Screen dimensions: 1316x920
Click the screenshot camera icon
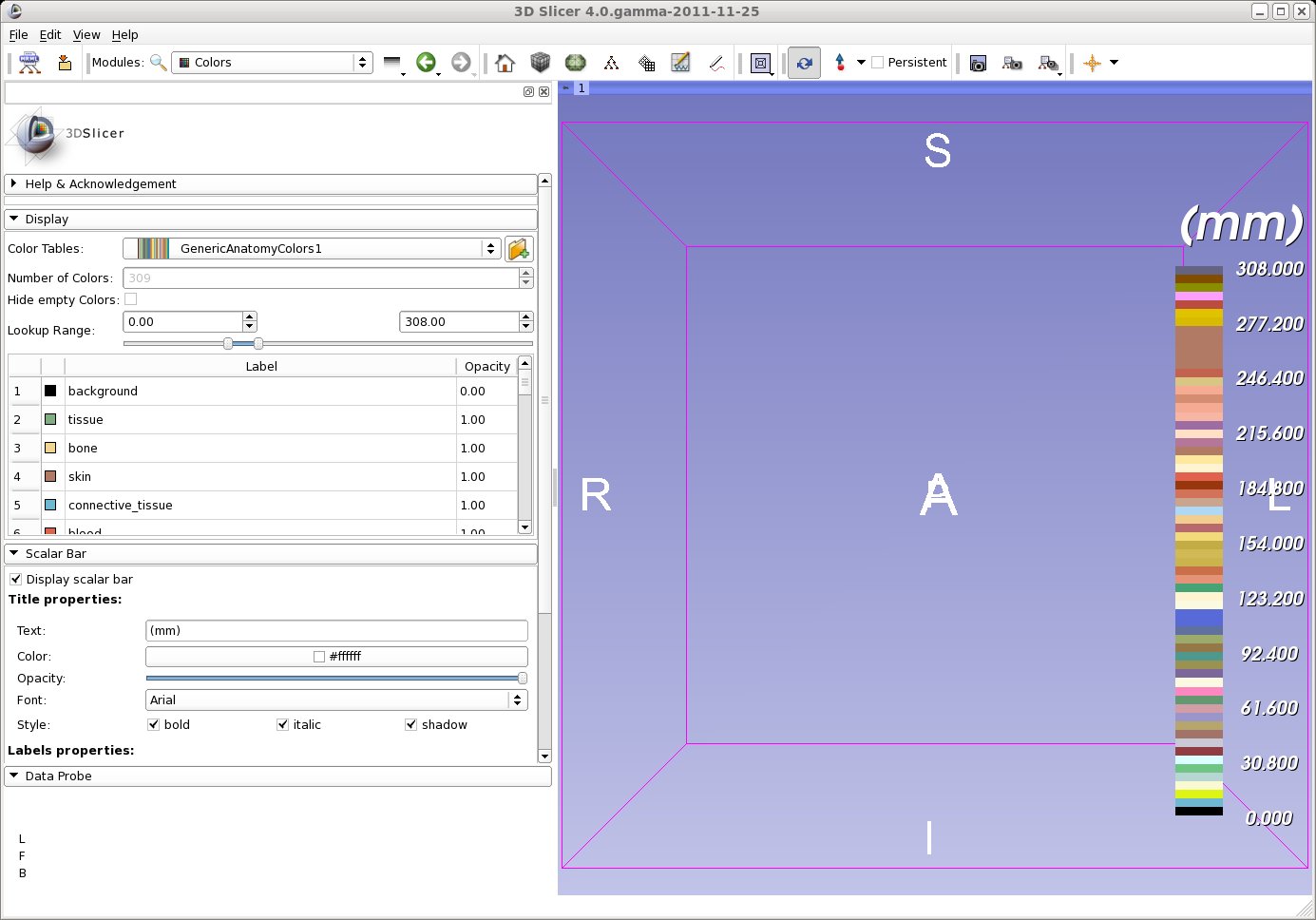click(978, 64)
